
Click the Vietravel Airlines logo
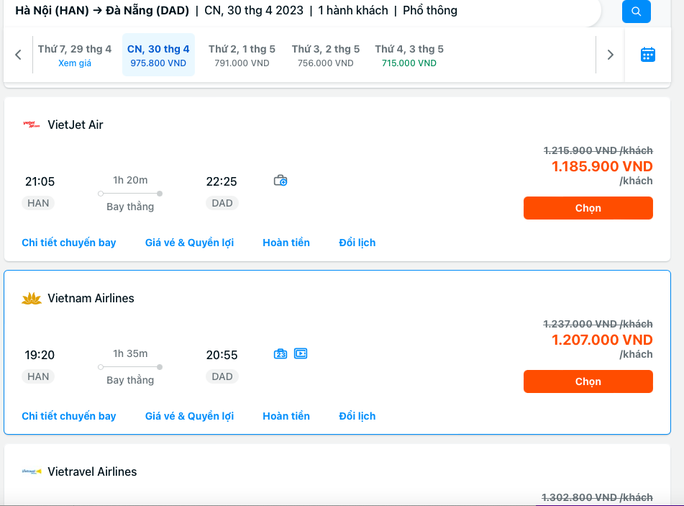(31, 471)
